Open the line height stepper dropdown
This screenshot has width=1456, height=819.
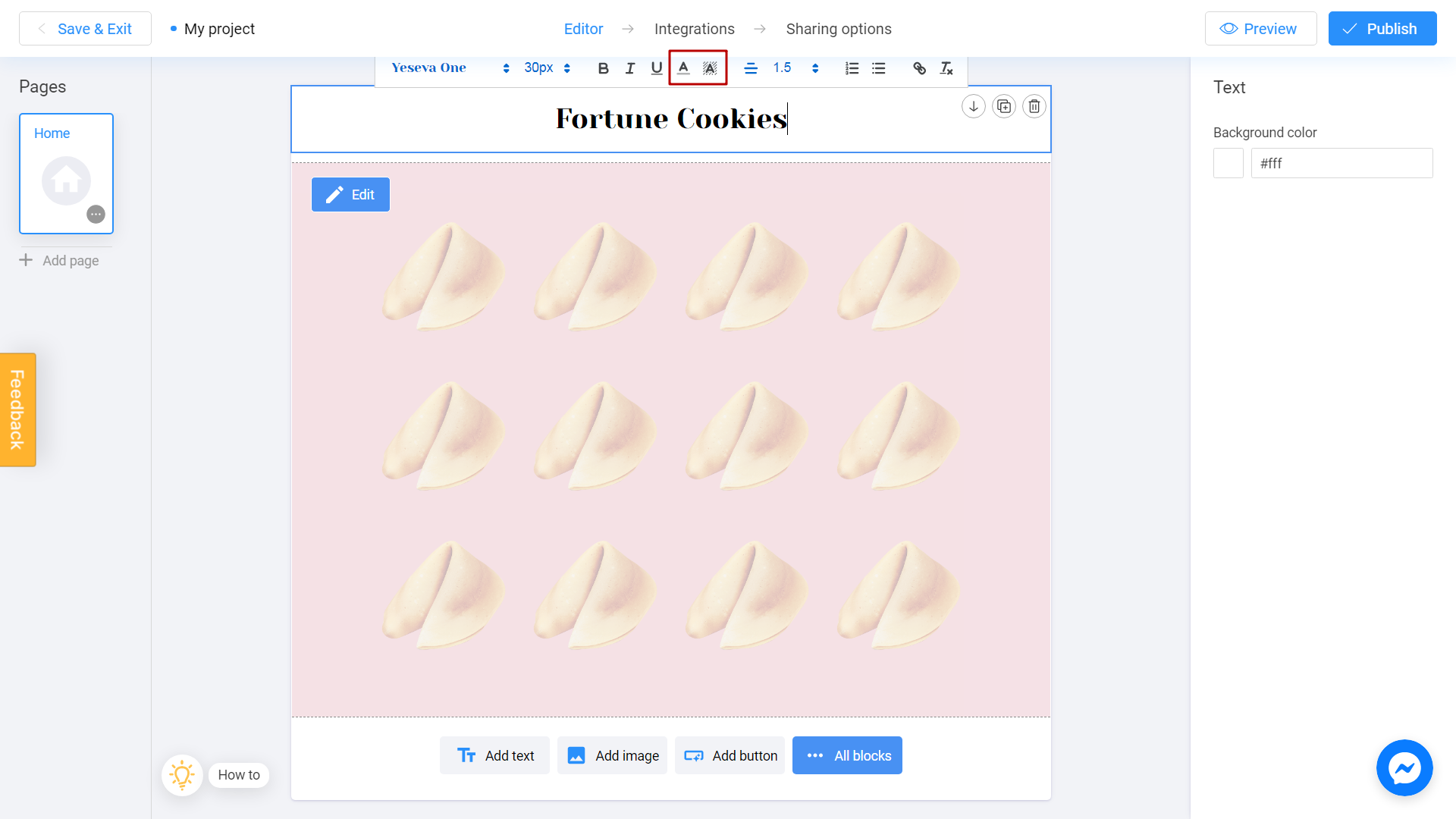815,68
